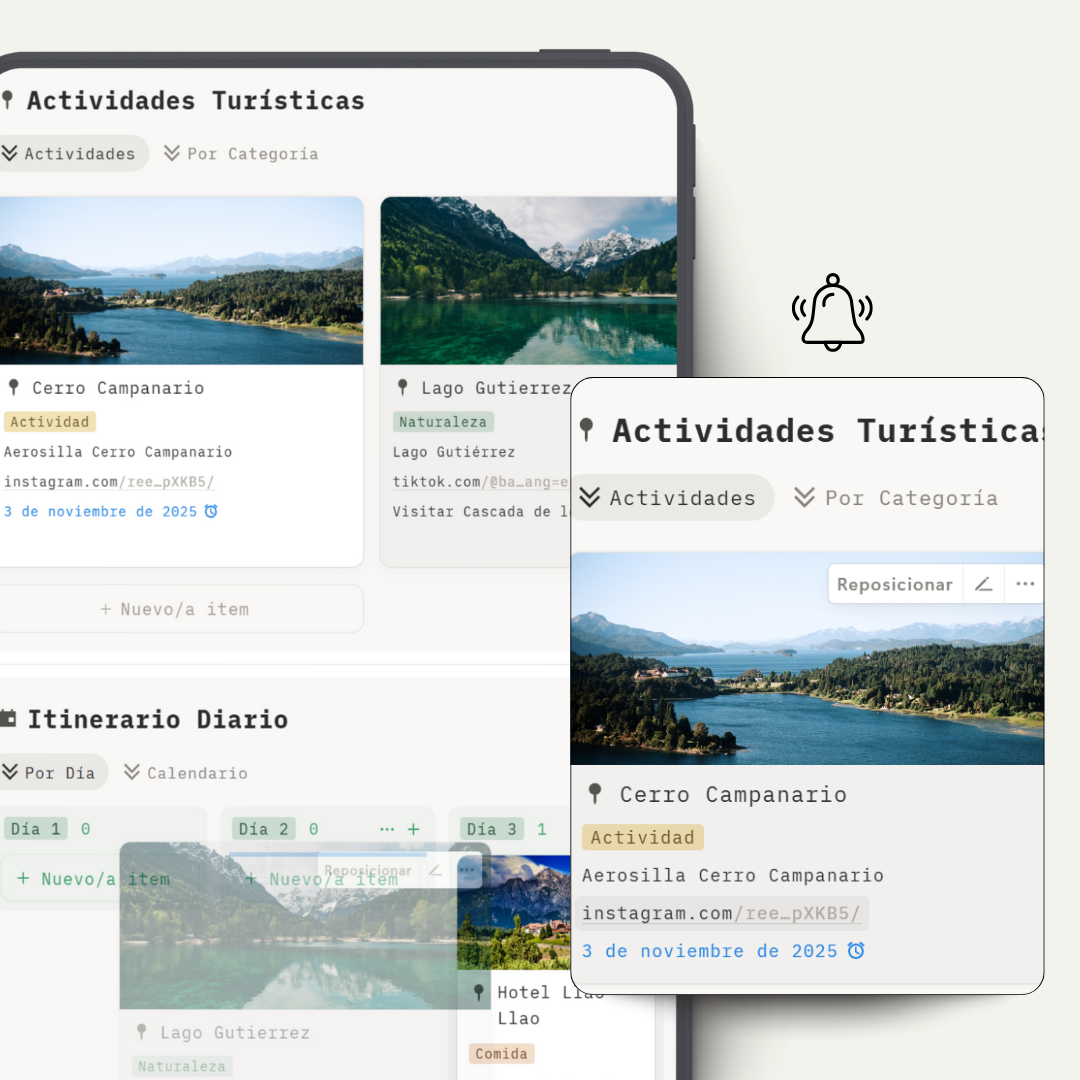
Task: Click the Lago Gutierrez card cover photo
Action: 528,280
